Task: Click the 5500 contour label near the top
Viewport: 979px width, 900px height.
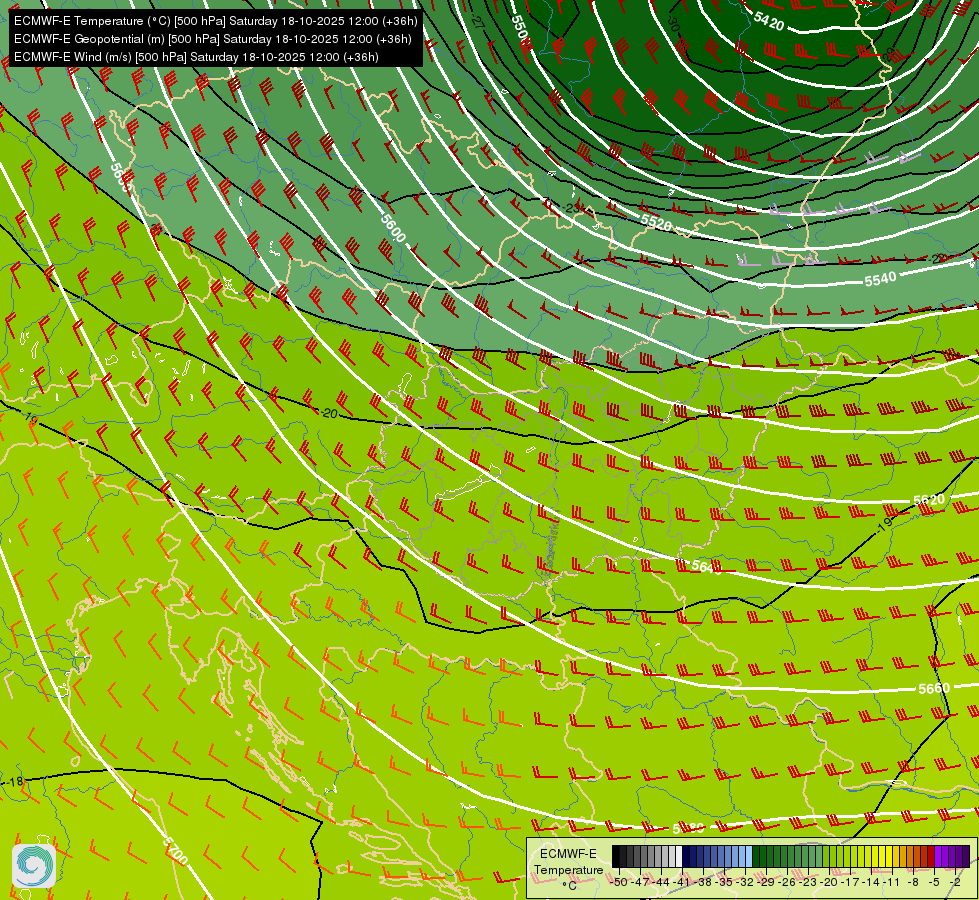Action: [x=520, y=29]
